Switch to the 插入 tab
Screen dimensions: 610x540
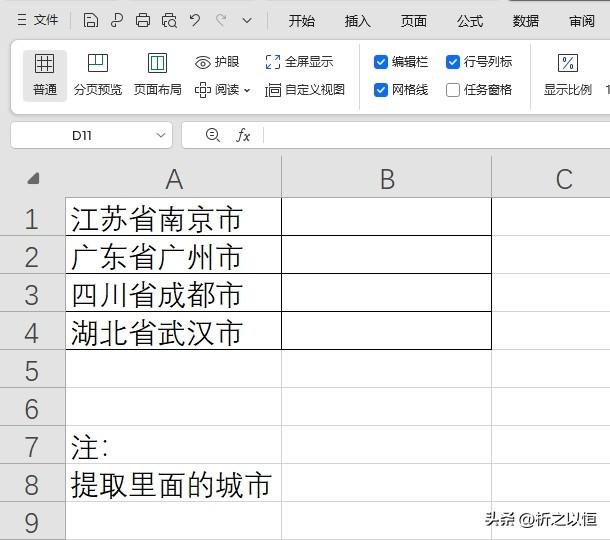point(358,21)
